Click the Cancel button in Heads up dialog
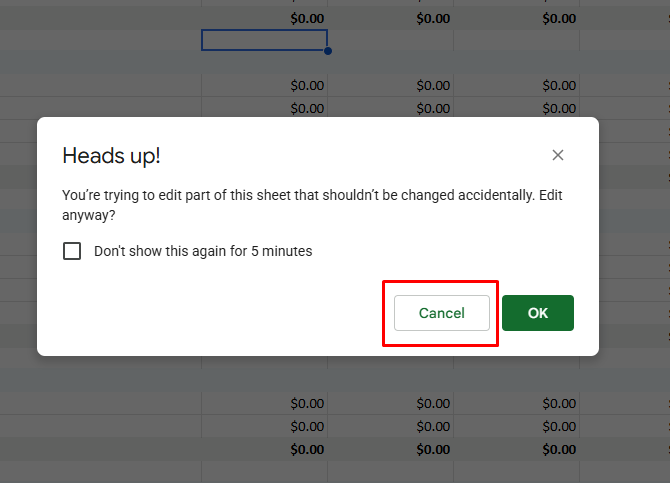 [x=441, y=313]
